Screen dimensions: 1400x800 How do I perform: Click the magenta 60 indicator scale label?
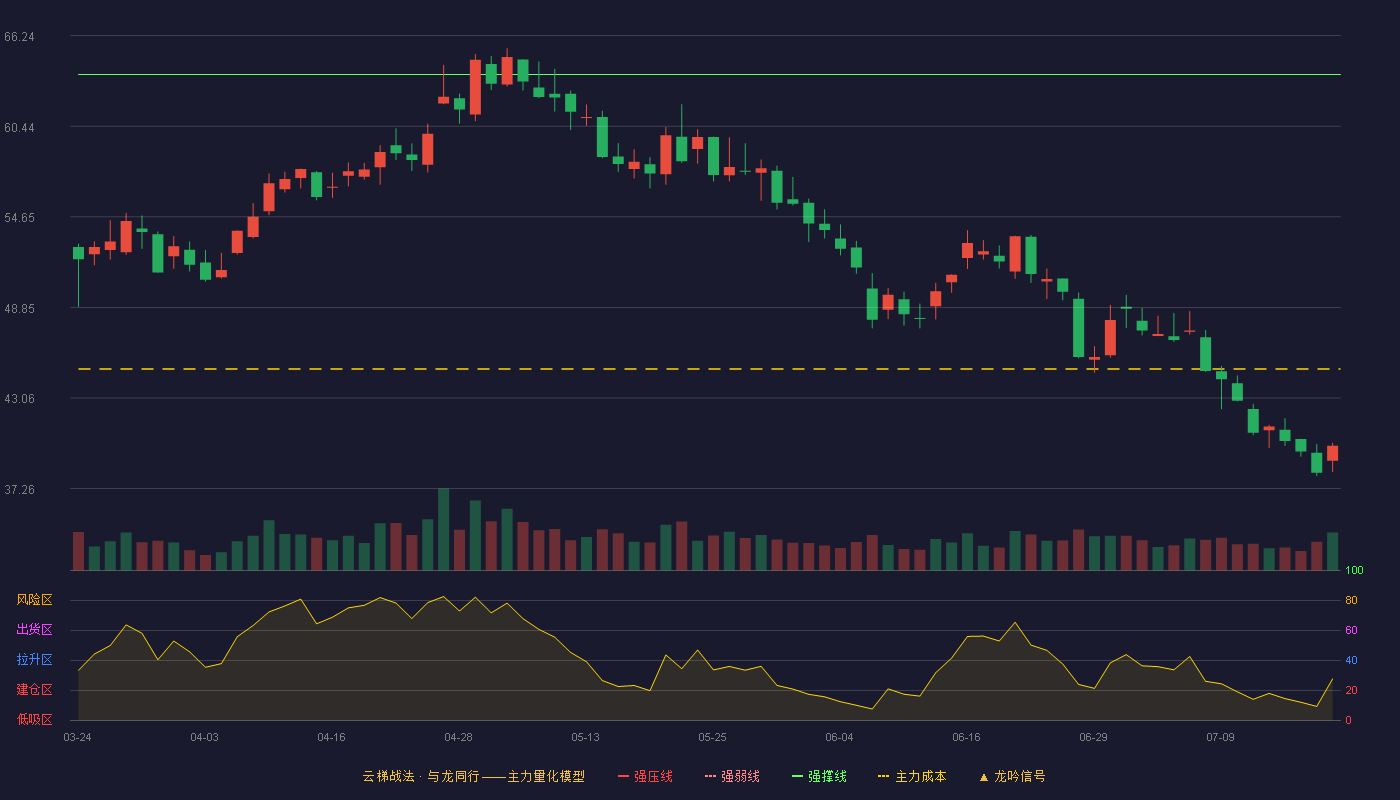click(x=1351, y=630)
